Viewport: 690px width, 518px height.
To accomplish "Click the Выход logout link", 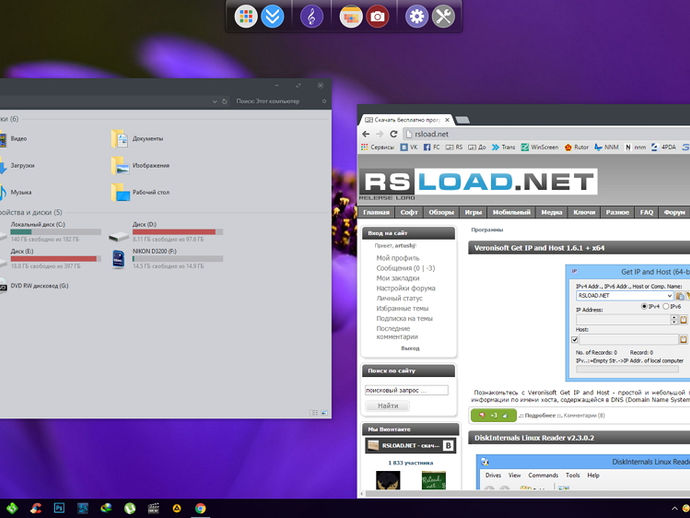I will pos(410,348).
